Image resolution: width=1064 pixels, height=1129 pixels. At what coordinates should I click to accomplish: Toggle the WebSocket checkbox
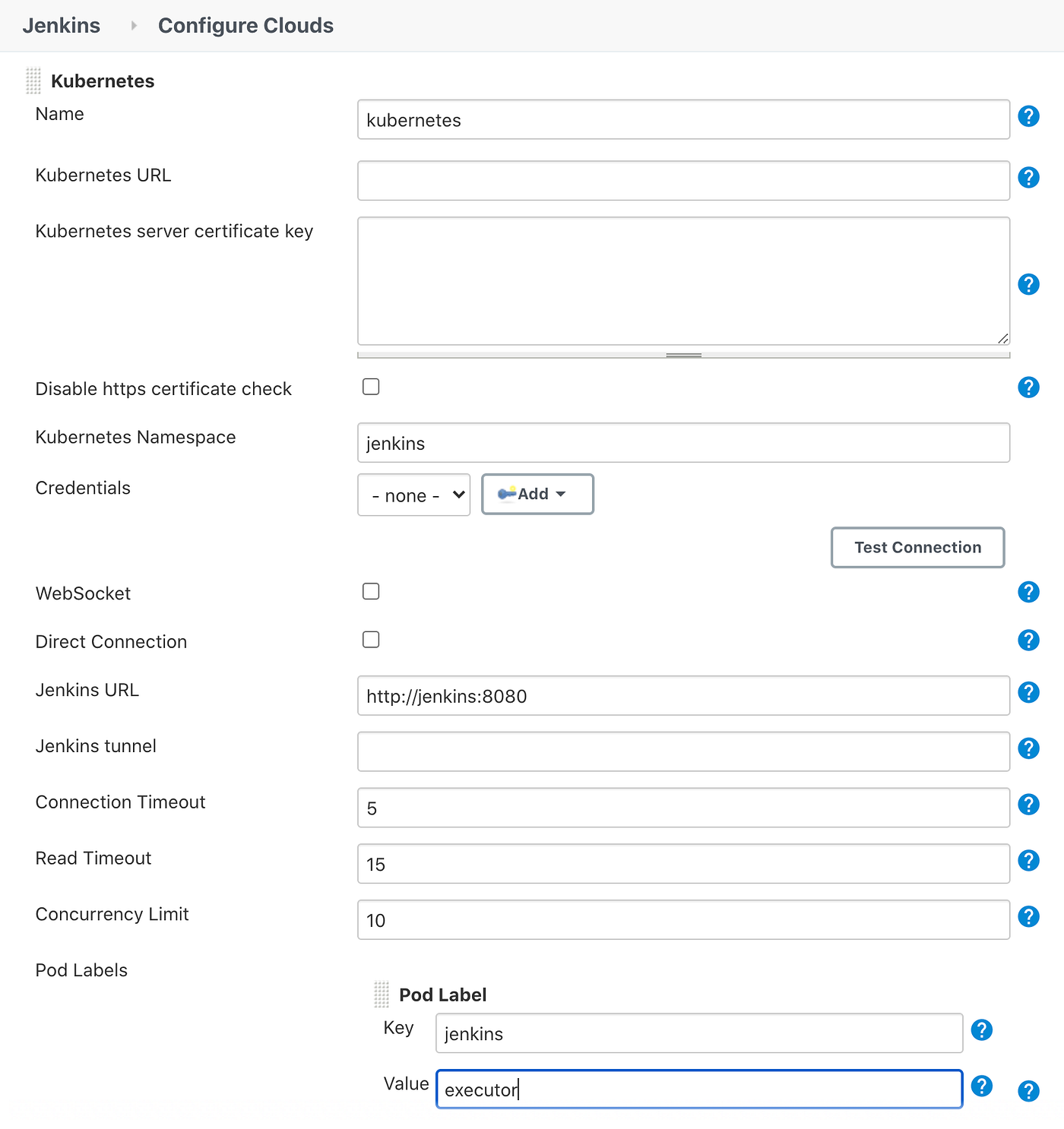(371, 591)
